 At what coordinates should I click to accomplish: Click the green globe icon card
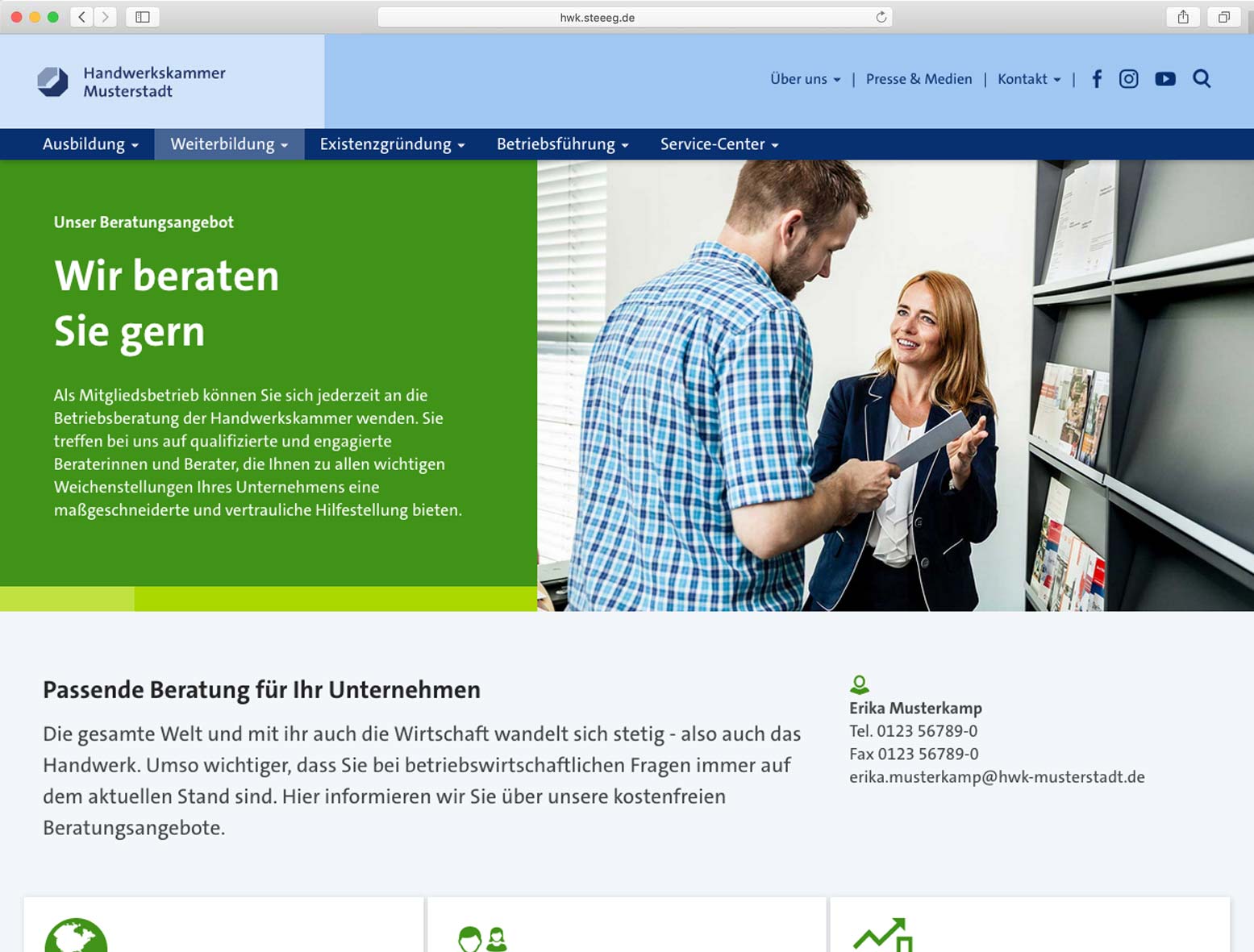[x=76, y=937]
